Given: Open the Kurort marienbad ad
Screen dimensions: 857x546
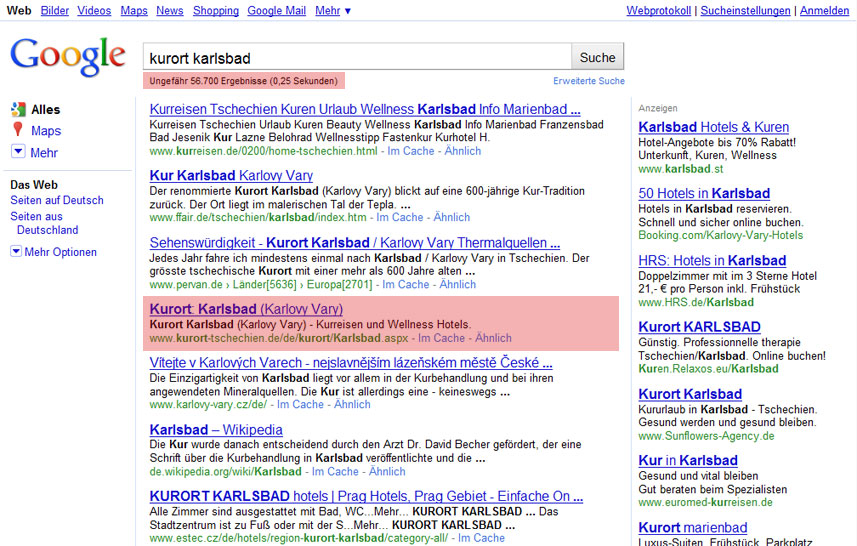Looking at the screenshot, I should click(692, 527).
